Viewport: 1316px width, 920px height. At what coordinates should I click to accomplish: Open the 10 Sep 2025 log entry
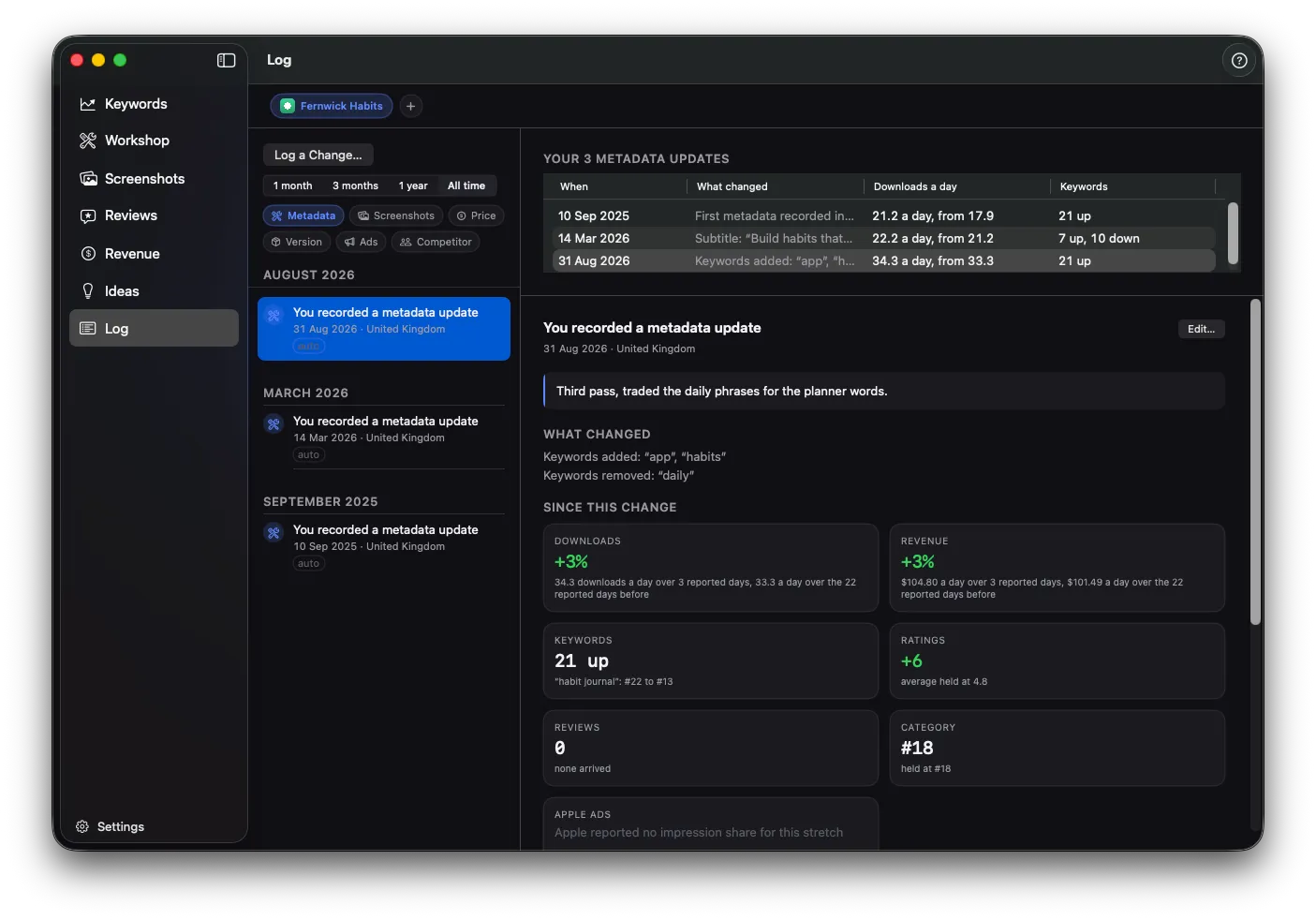coord(384,546)
